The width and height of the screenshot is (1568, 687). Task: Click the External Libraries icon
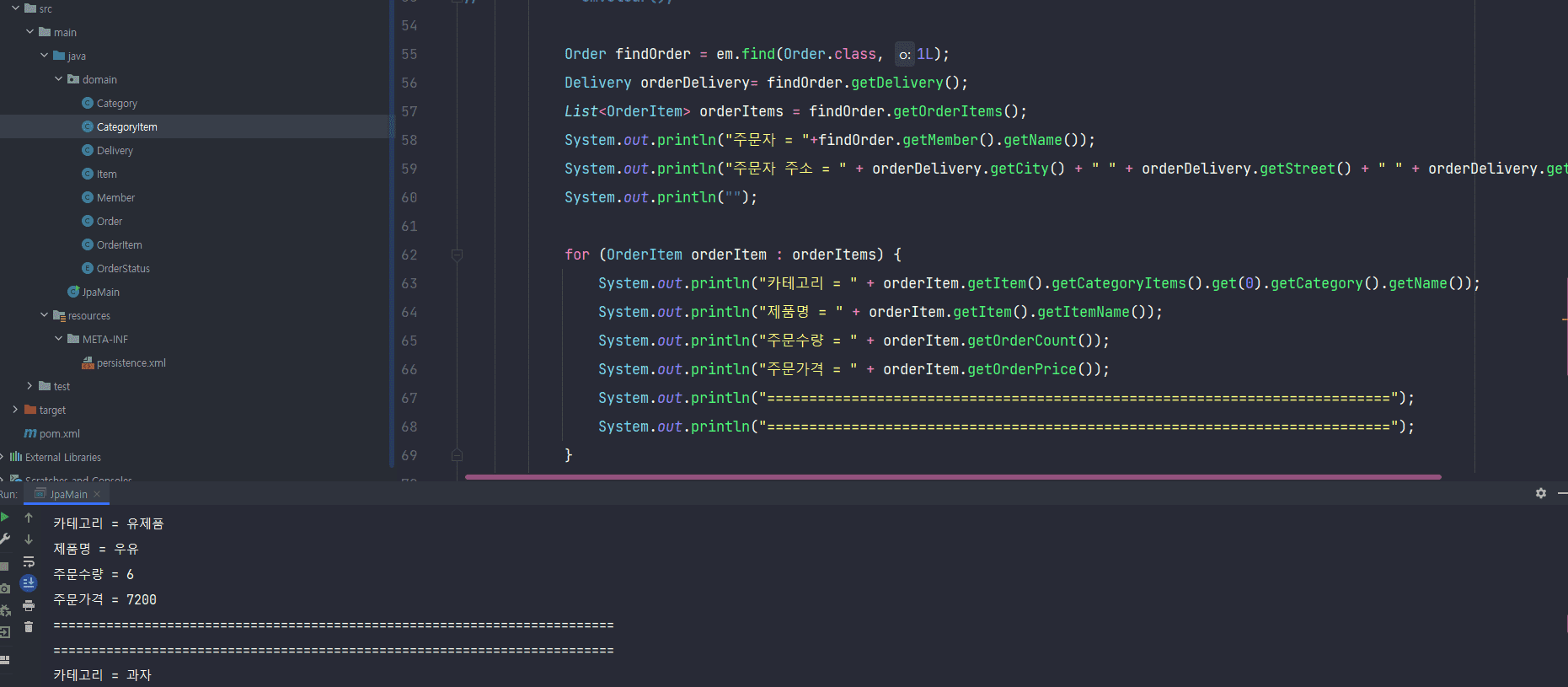(x=16, y=457)
